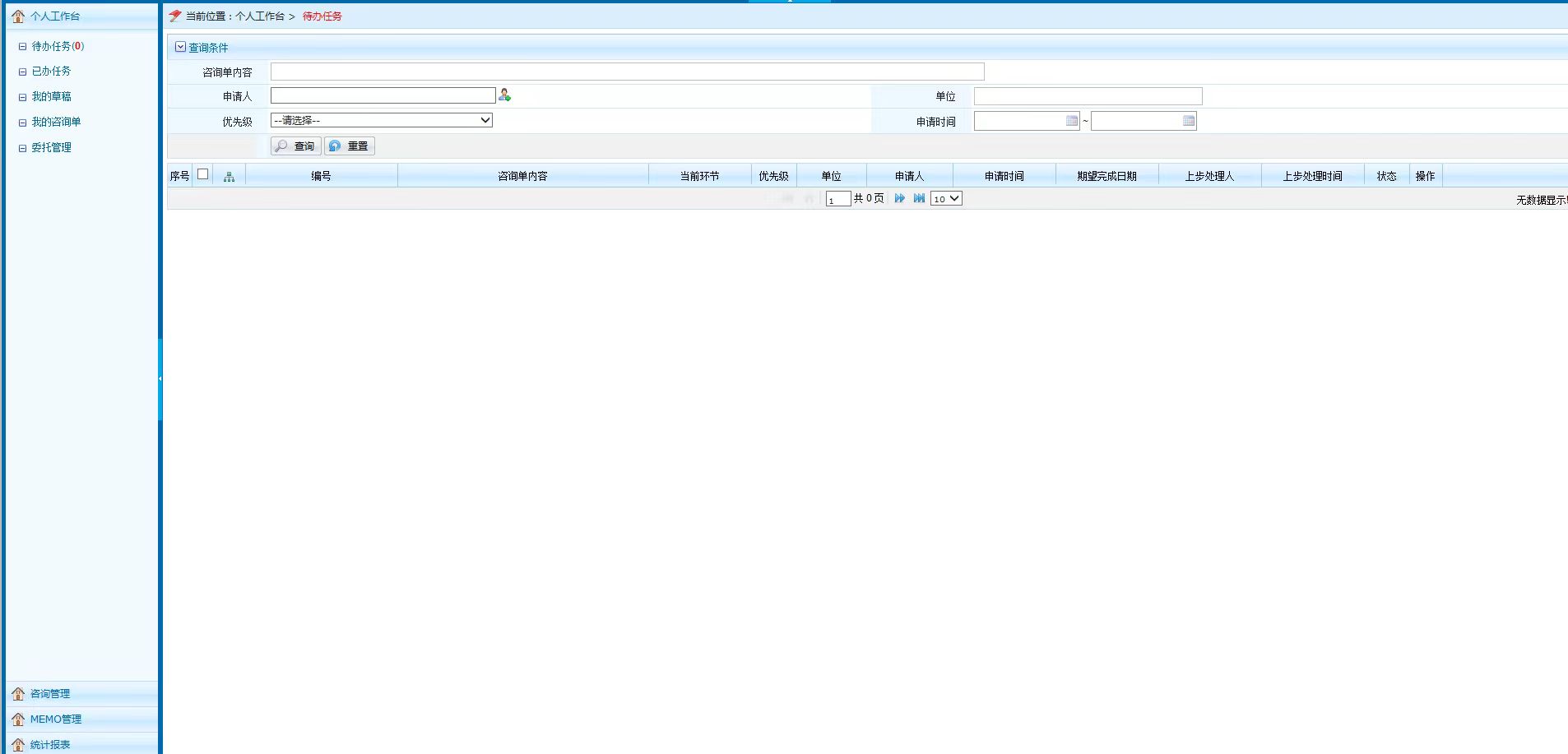Click the house icon beside 统计报表
Screen dimensions: 1568x754
pyautogui.click(x=18, y=744)
